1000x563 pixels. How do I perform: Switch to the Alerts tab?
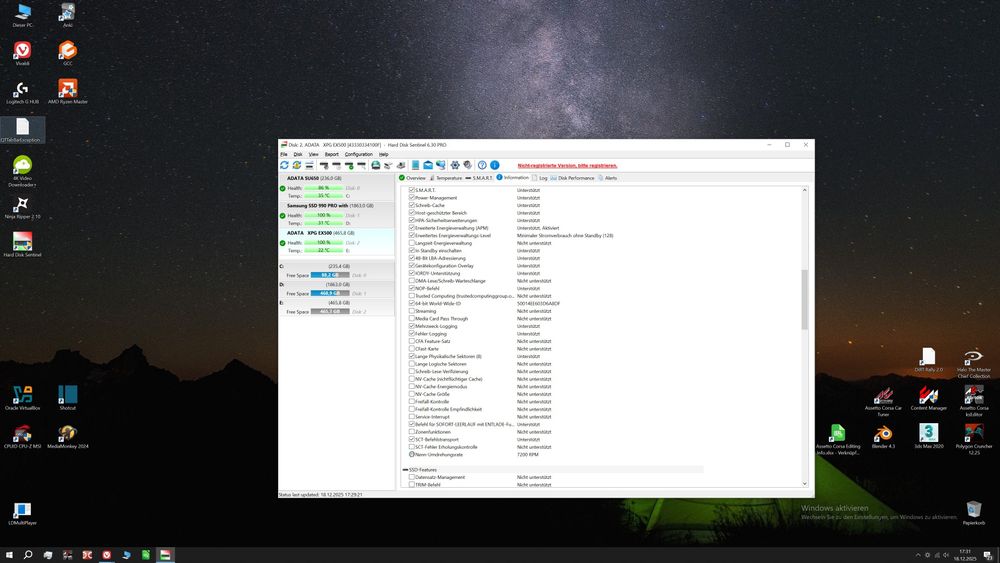(x=607, y=178)
